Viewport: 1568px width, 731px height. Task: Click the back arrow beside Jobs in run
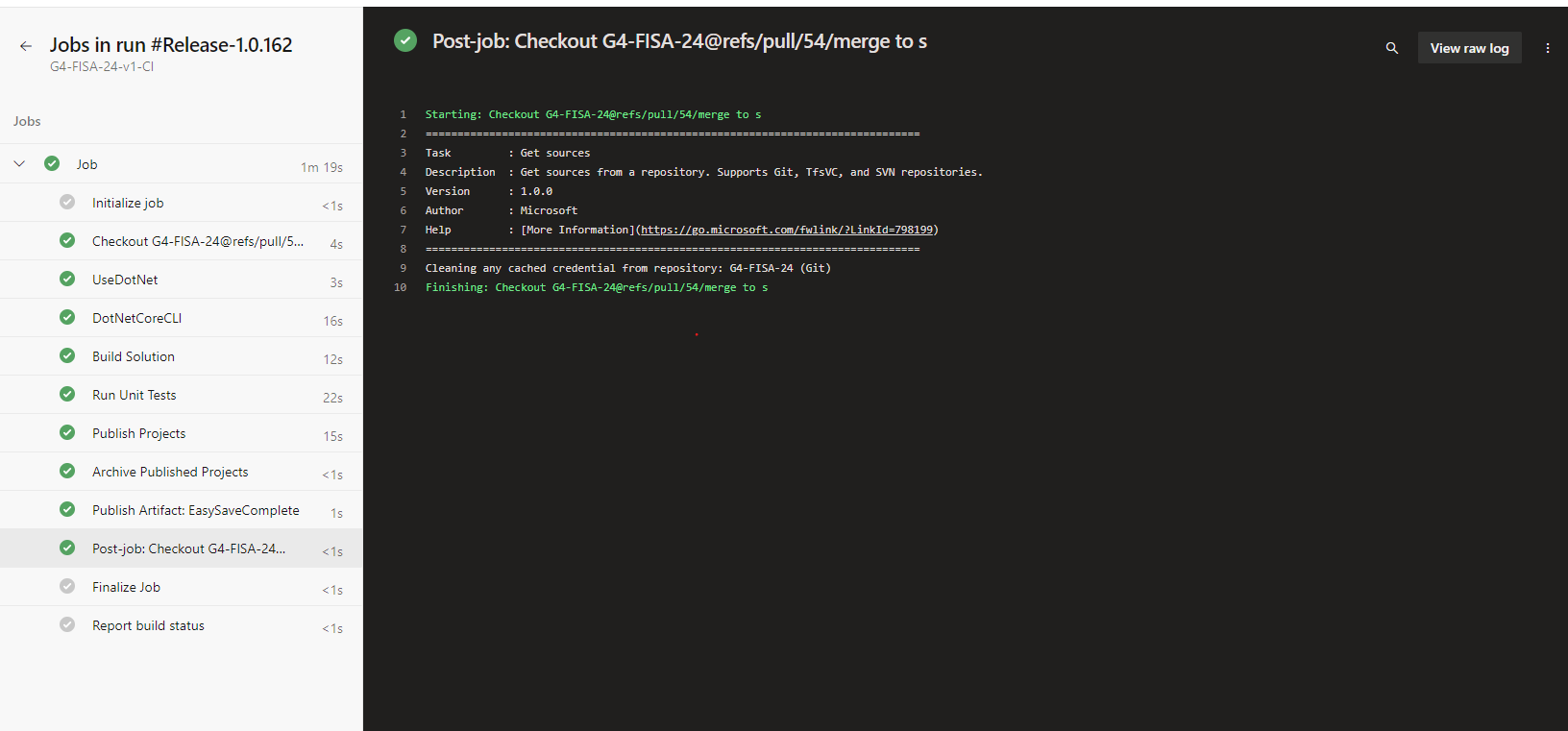(x=26, y=46)
